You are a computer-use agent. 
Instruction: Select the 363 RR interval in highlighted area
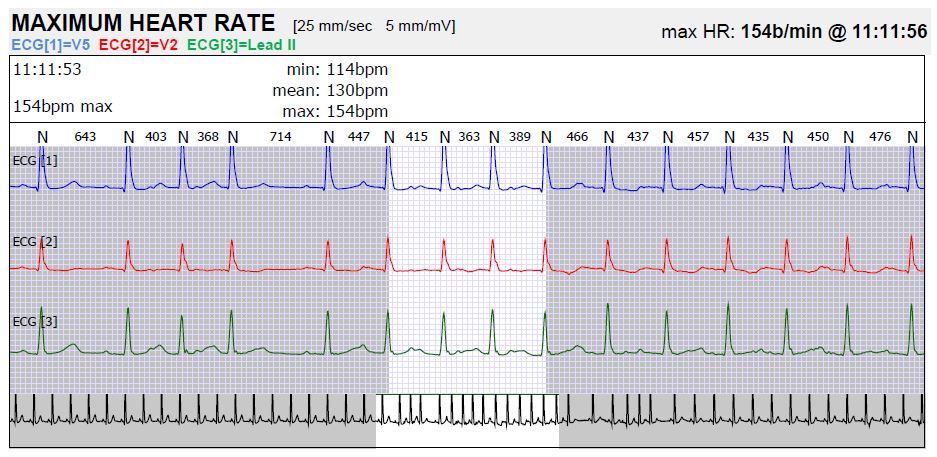[x=469, y=136]
